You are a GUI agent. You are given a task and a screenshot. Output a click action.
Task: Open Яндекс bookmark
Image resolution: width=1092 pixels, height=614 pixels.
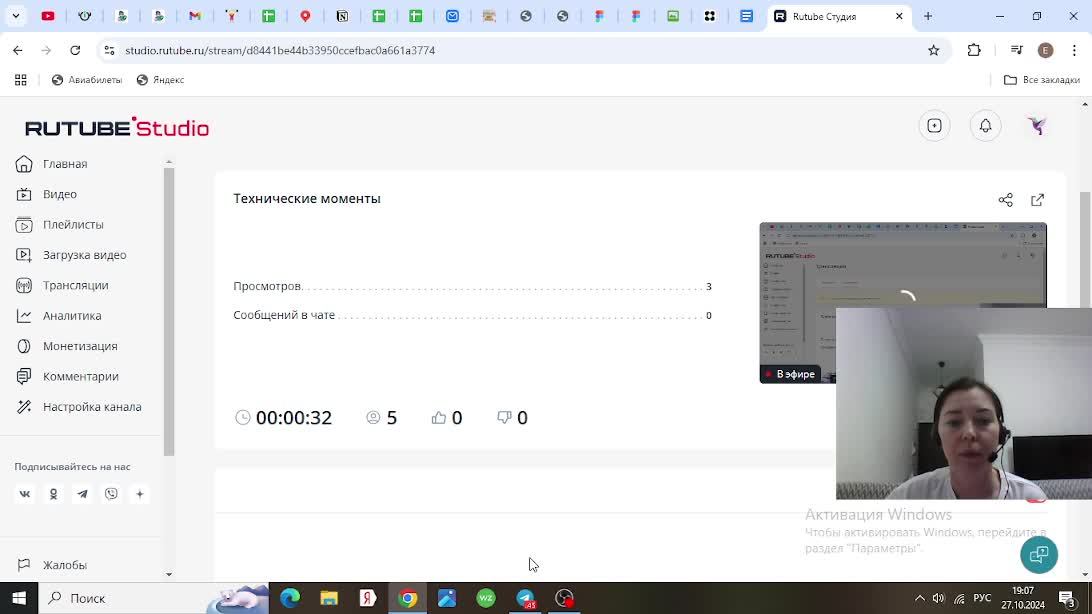161,80
